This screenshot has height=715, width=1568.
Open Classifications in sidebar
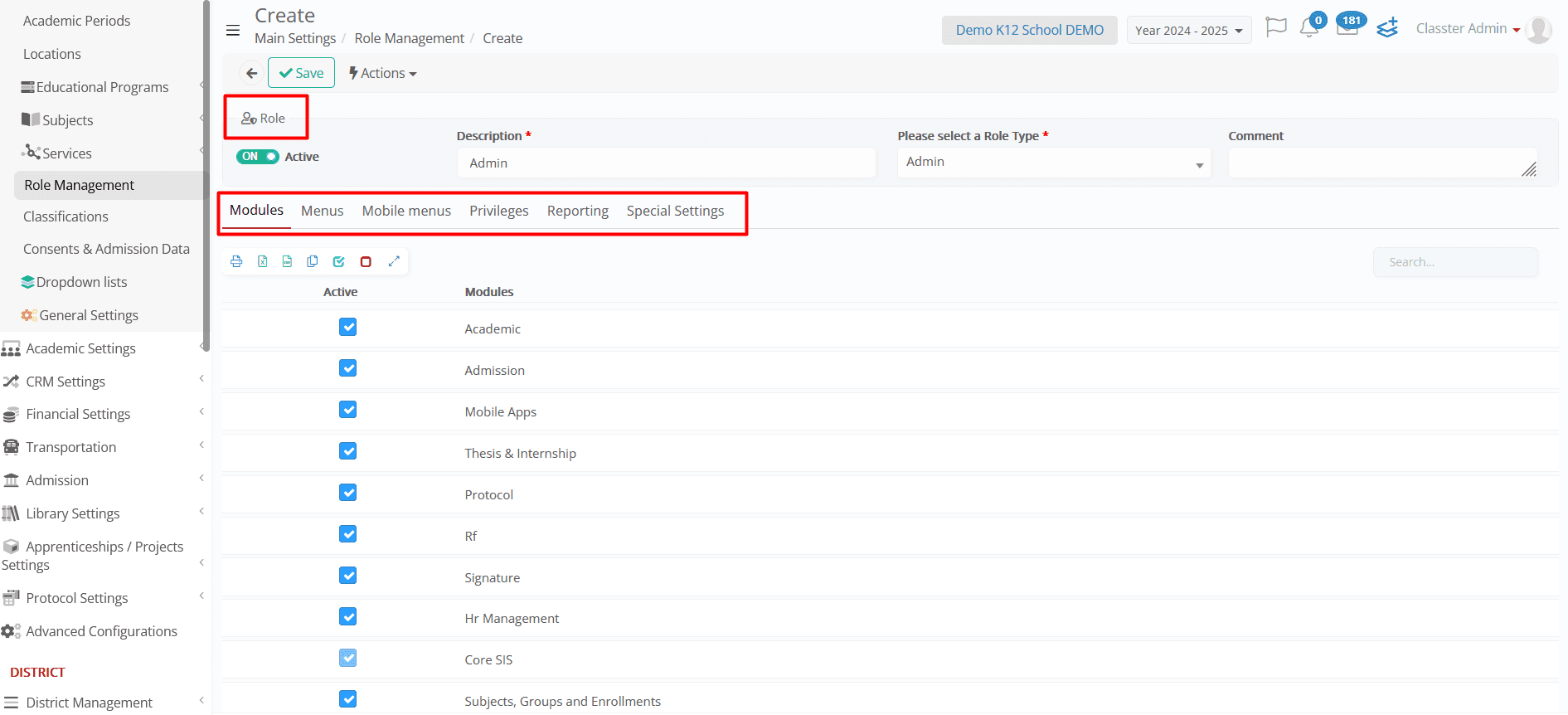(66, 216)
